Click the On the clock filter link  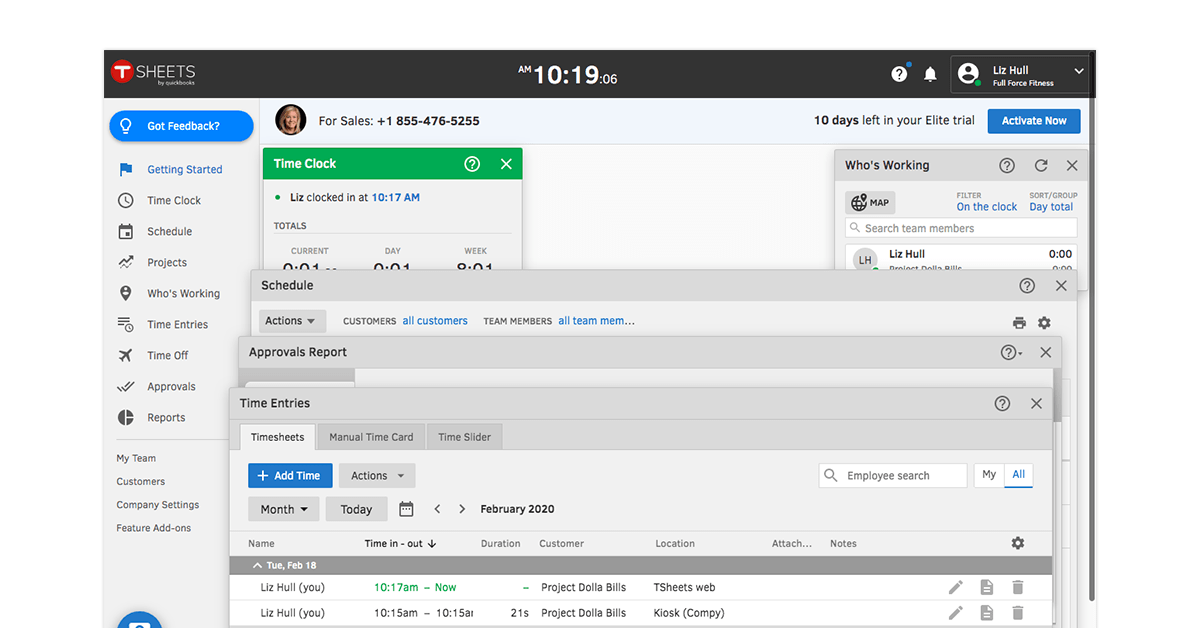[987, 207]
